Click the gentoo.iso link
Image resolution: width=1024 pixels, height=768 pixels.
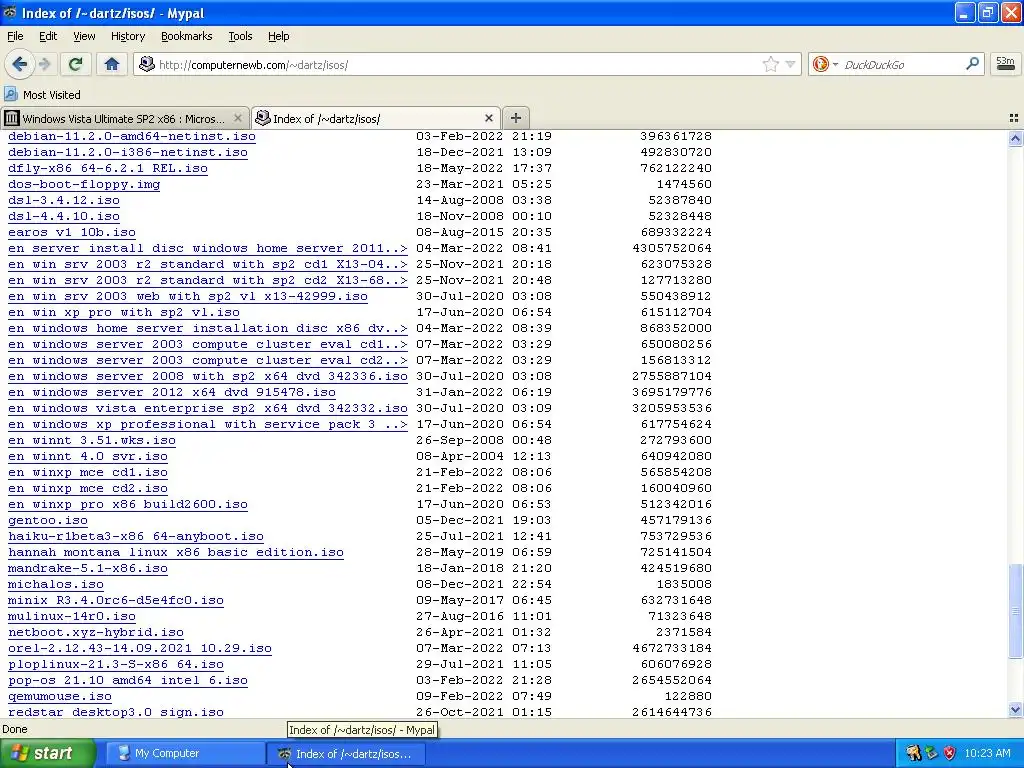coord(48,520)
